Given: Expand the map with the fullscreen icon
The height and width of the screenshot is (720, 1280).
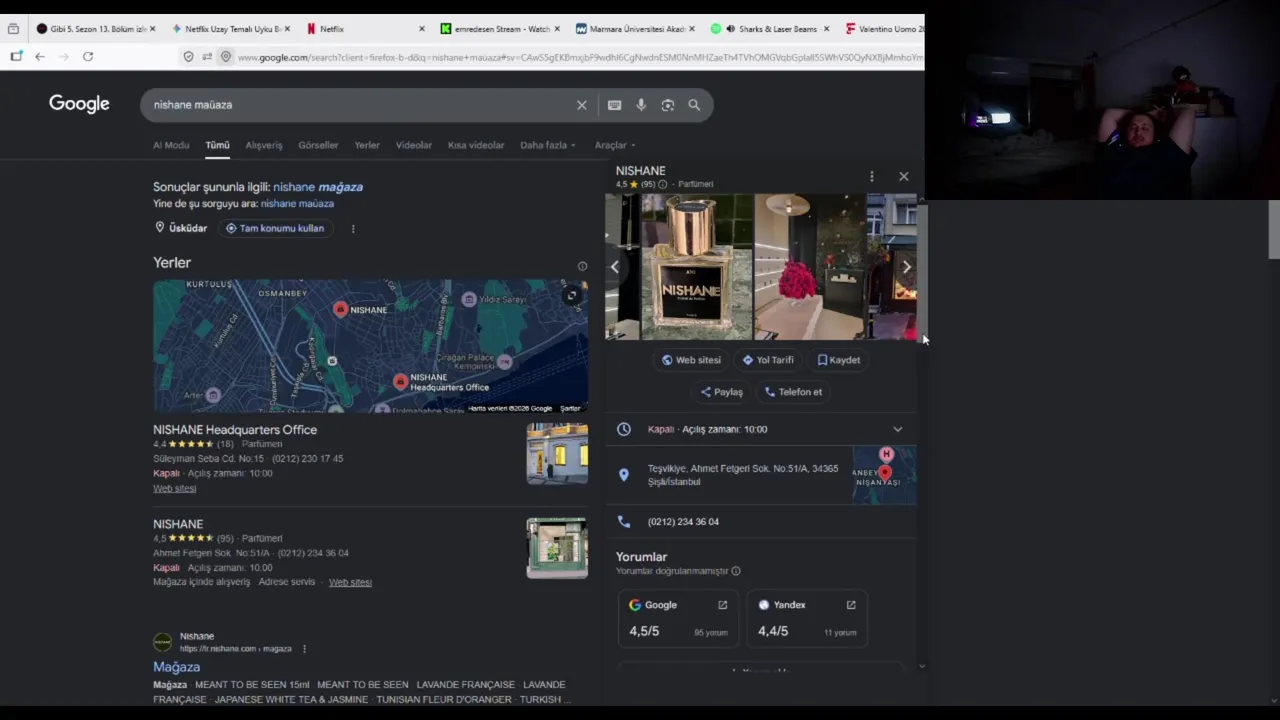Looking at the screenshot, I should (x=572, y=296).
